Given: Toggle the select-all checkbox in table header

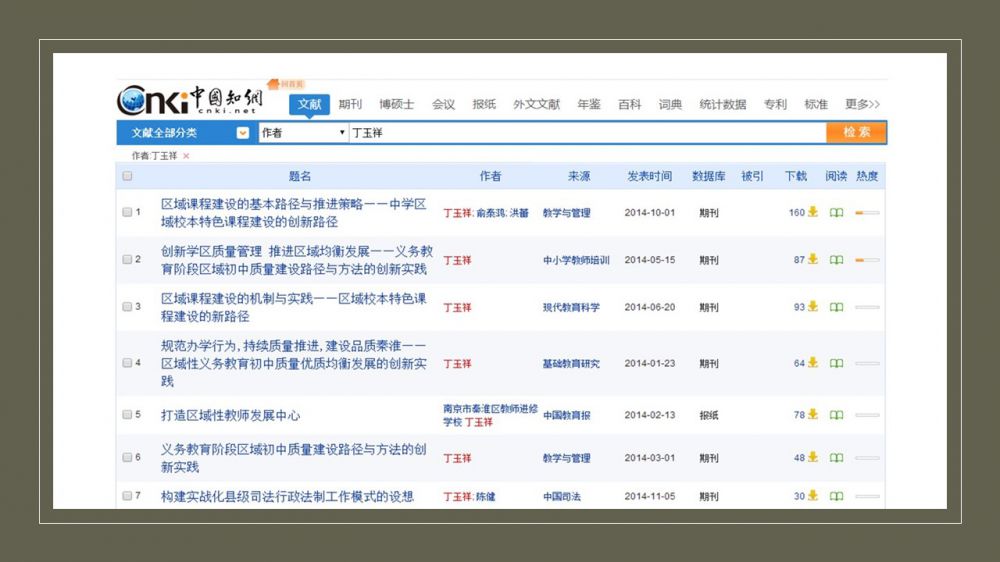Looking at the screenshot, I should (x=127, y=176).
